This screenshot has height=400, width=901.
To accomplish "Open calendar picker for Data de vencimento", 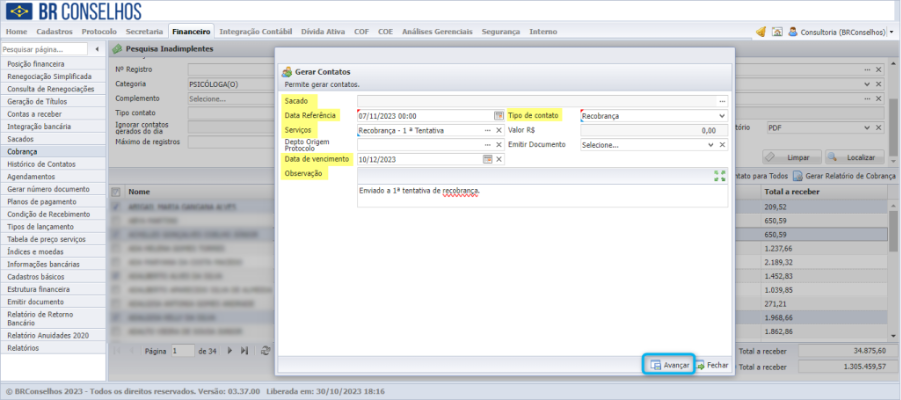I will (x=487, y=159).
